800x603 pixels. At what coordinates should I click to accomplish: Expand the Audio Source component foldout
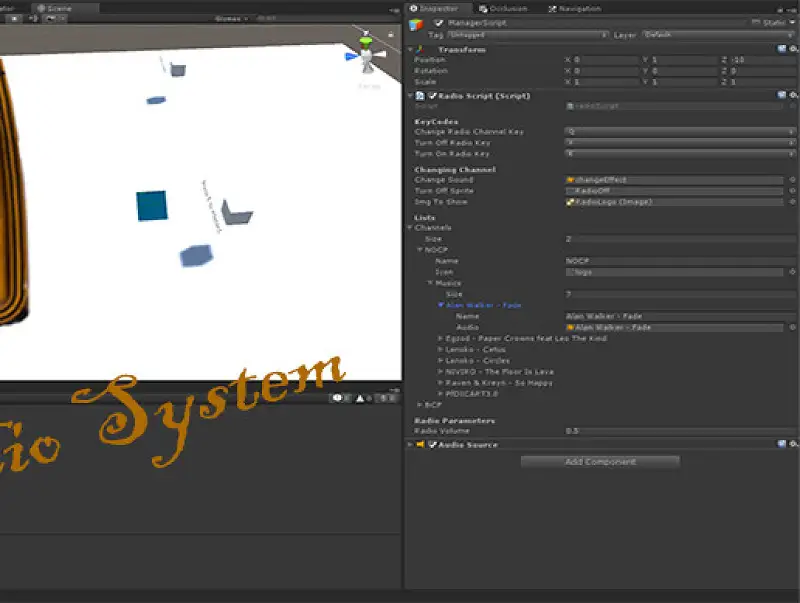pos(410,445)
